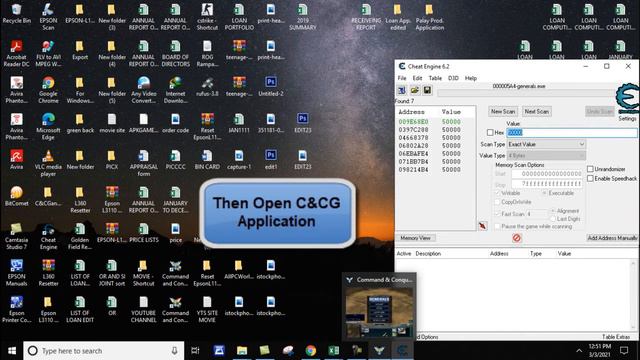
Task: Enable the Unrandomizer checkbox
Action: [590, 169]
